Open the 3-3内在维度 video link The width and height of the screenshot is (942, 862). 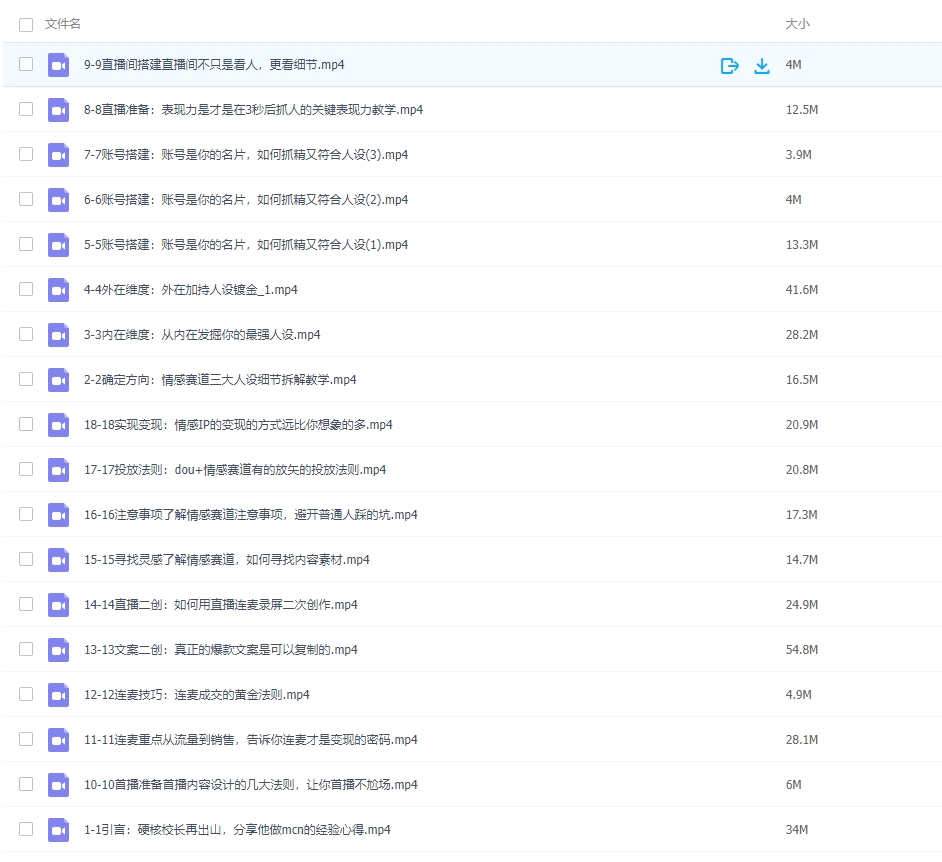click(x=200, y=334)
